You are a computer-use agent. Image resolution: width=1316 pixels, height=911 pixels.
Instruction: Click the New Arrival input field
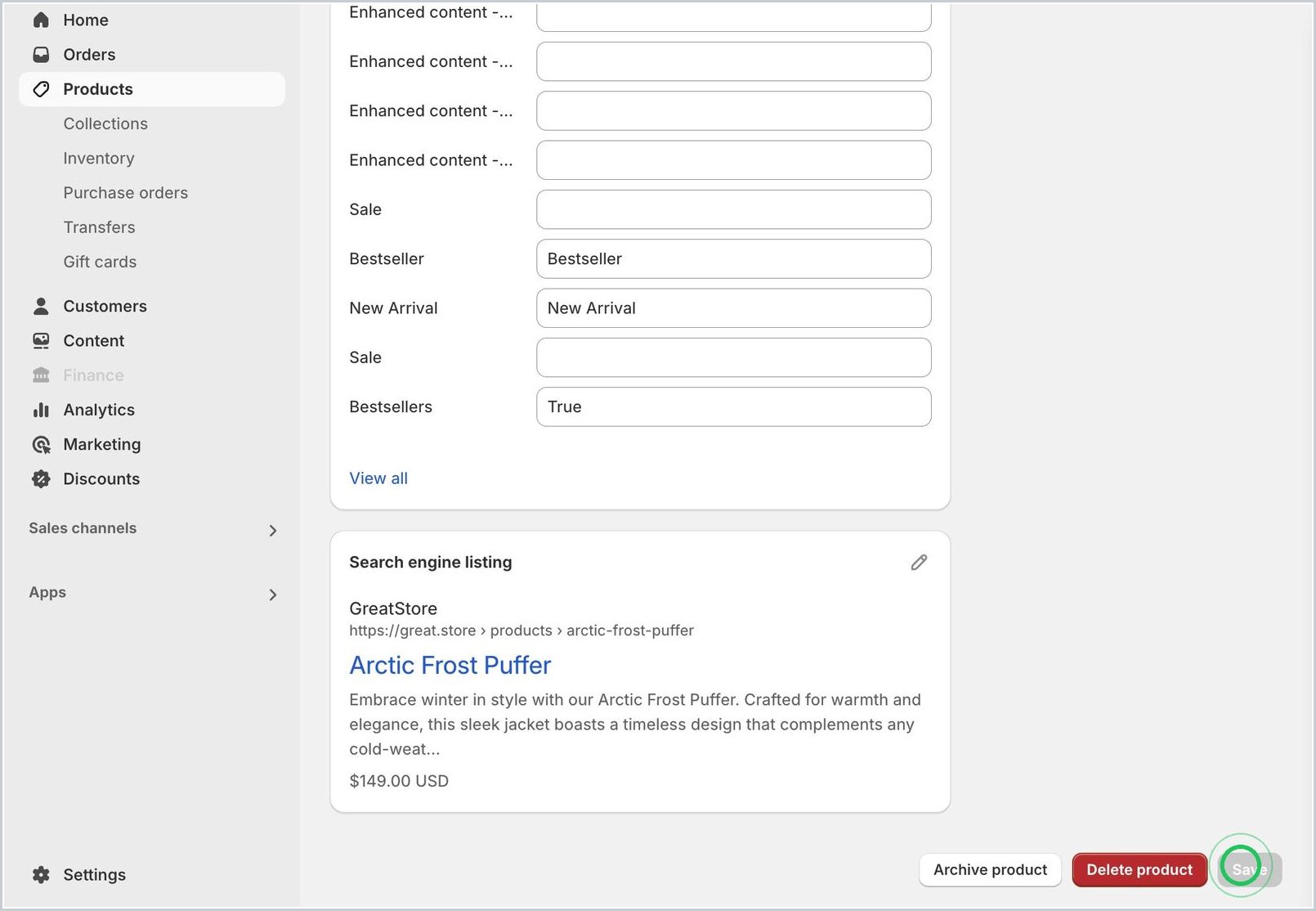click(x=734, y=308)
